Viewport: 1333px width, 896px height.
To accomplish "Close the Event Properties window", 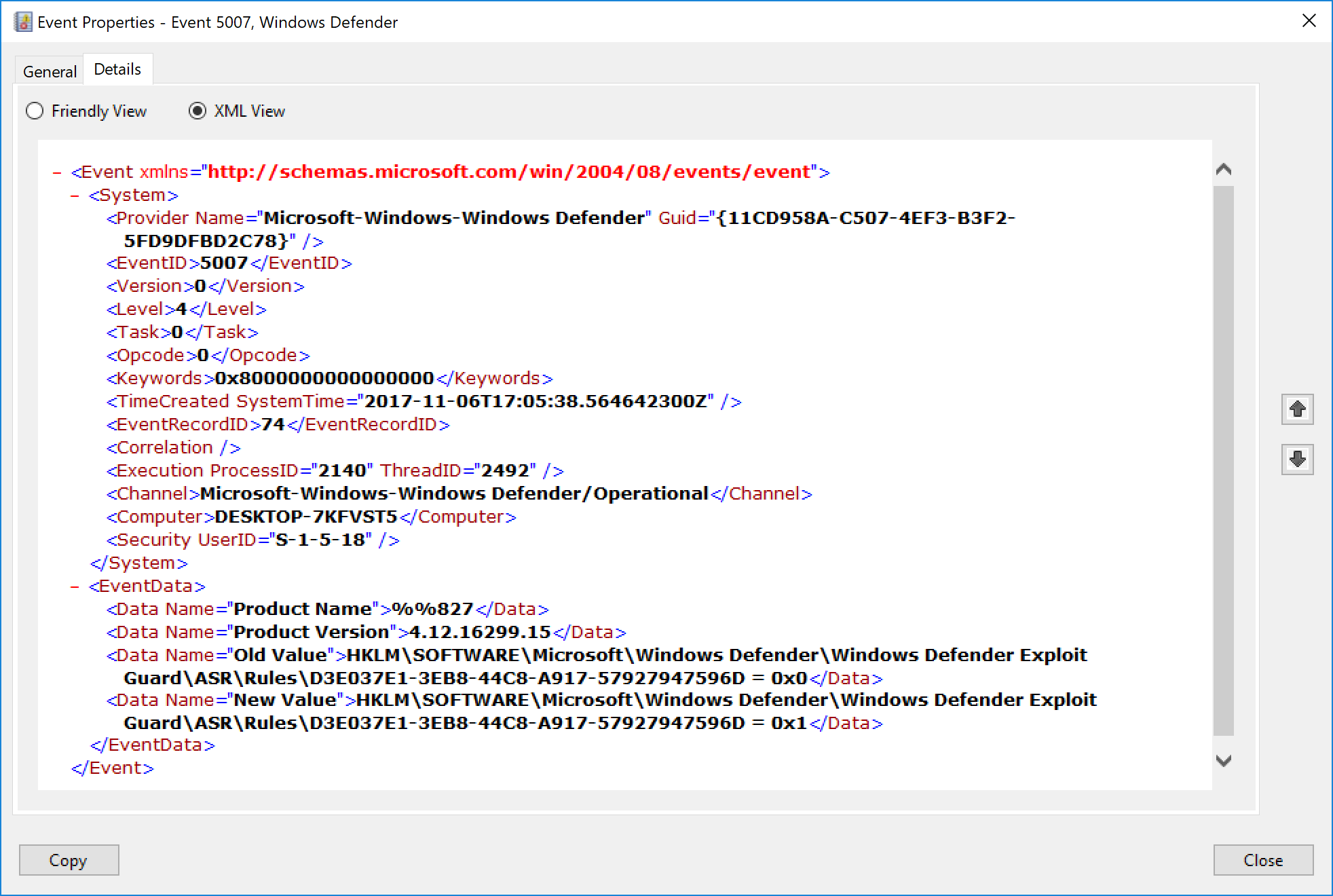I will pos(1309,21).
